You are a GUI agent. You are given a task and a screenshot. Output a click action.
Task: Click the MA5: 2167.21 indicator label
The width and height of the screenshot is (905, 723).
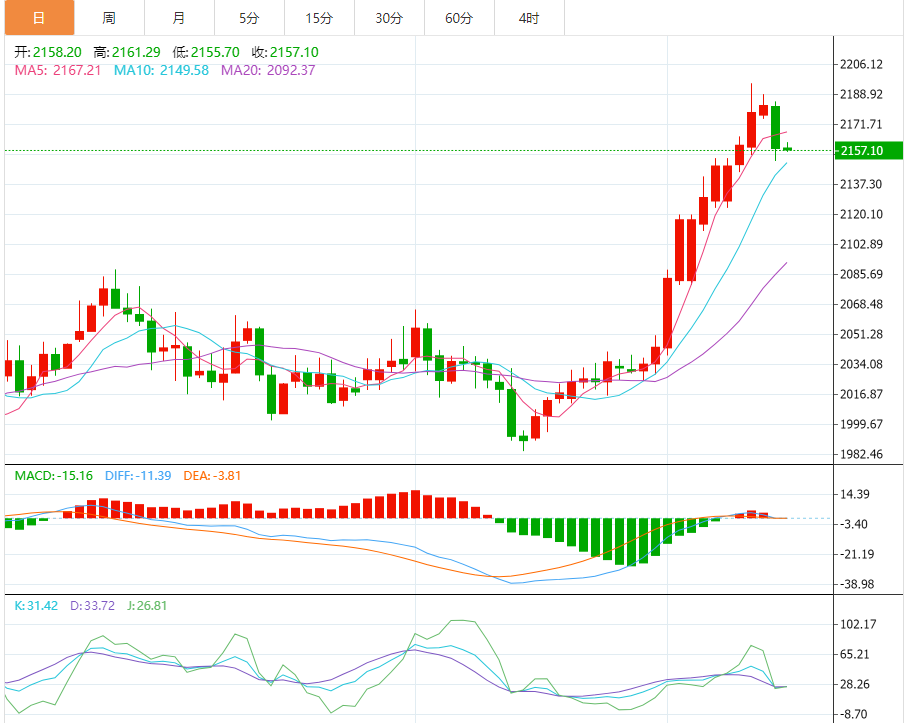pyautogui.click(x=57, y=70)
